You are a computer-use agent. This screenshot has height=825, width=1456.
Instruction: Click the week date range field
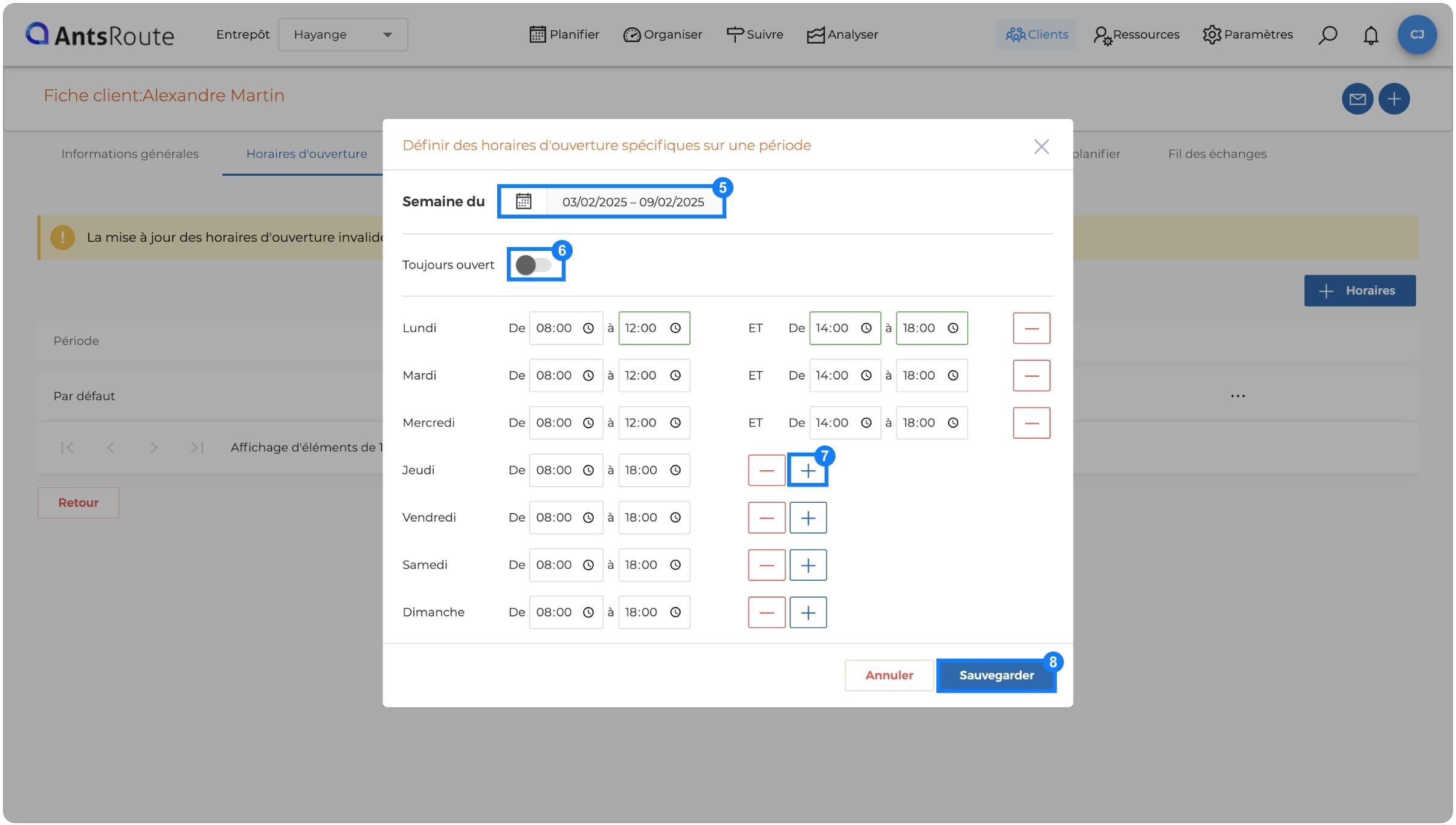pos(633,202)
